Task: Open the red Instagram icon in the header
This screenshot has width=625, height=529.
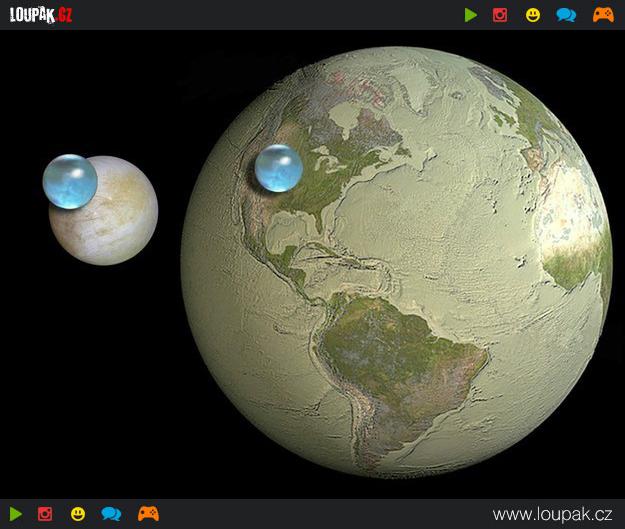Action: [500, 15]
